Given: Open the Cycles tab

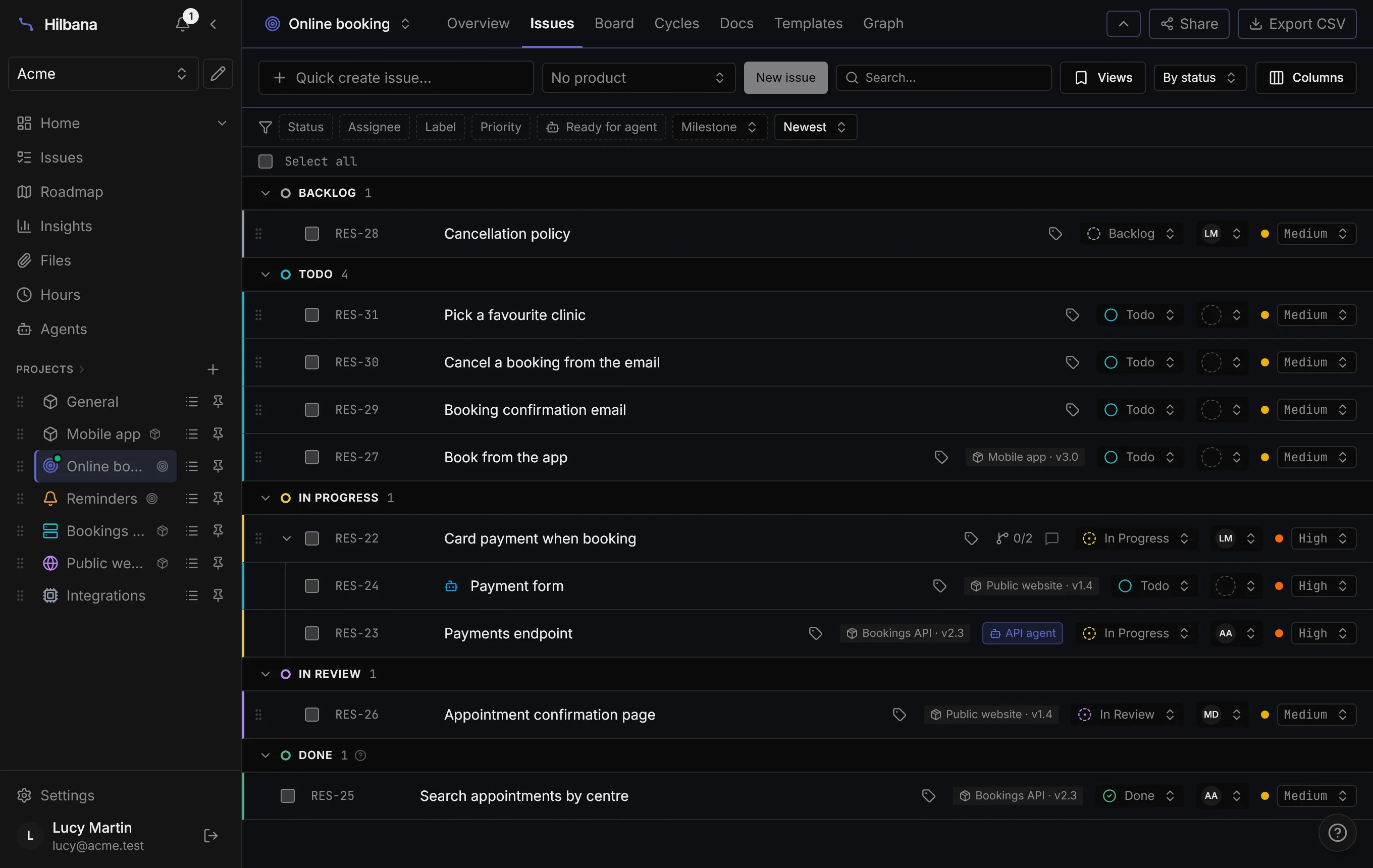Looking at the screenshot, I should click(x=676, y=23).
